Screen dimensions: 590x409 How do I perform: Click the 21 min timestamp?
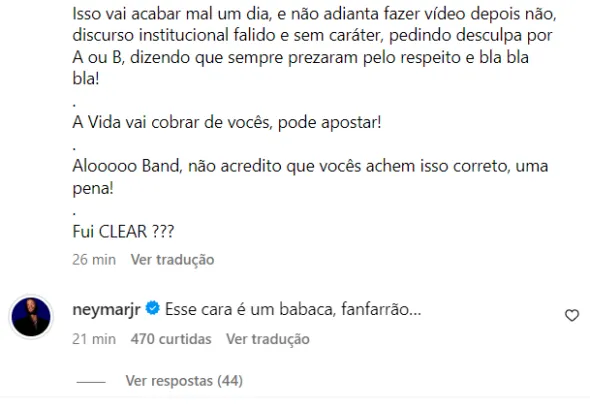[x=94, y=339]
